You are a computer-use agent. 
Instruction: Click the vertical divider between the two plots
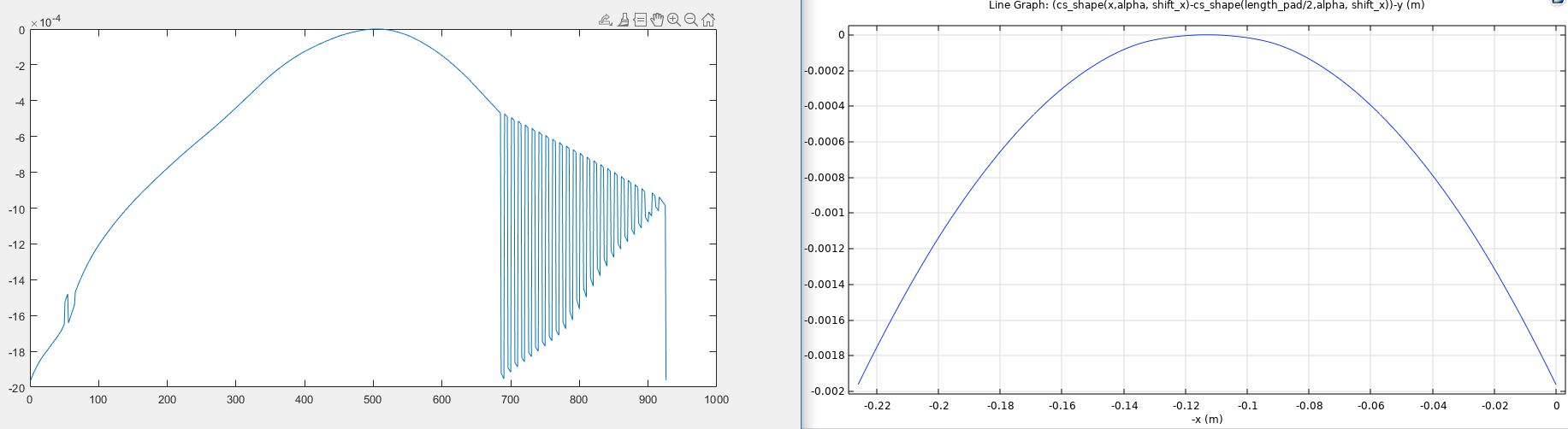tap(801, 214)
